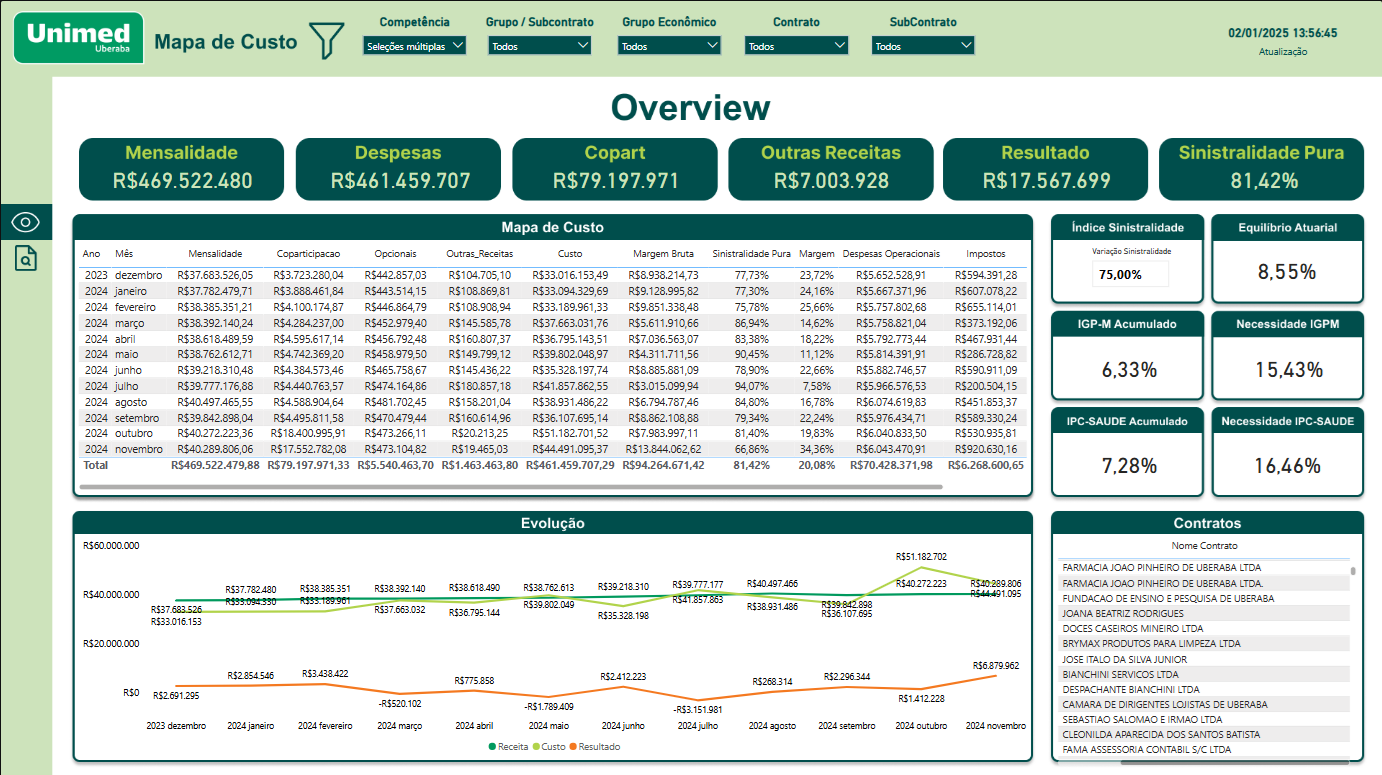Sort by the Custo column header
Screen dimensions: 1382x775
(x=569, y=254)
